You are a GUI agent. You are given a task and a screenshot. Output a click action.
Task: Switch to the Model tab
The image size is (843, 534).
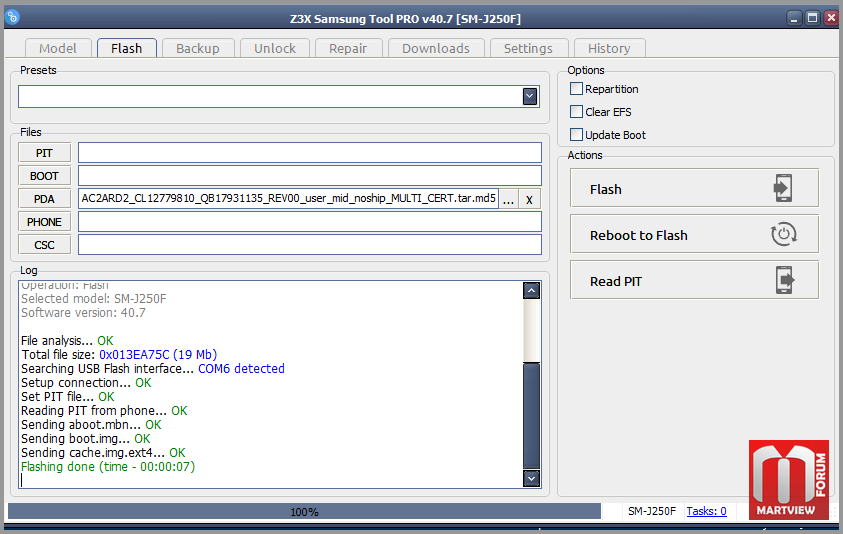58,48
